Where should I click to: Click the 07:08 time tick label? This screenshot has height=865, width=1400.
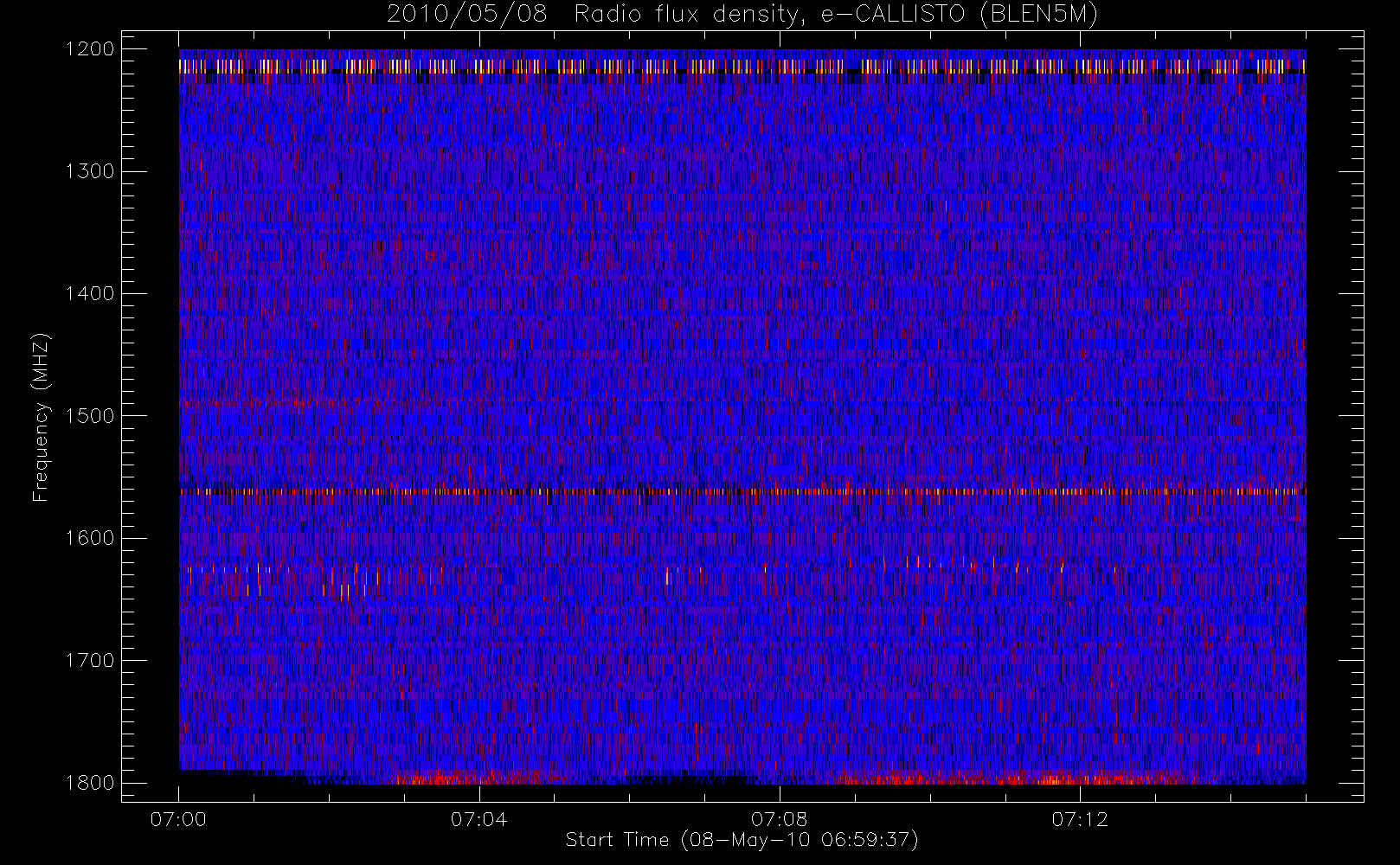pyautogui.click(x=779, y=819)
